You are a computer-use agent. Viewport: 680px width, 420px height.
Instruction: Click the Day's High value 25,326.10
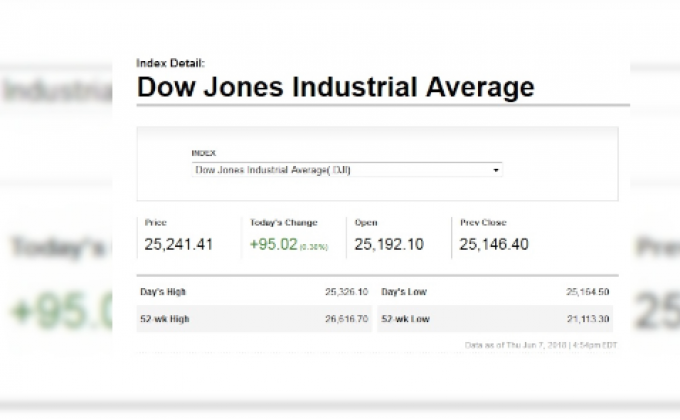pyautogui.click(x=346, y=292)
